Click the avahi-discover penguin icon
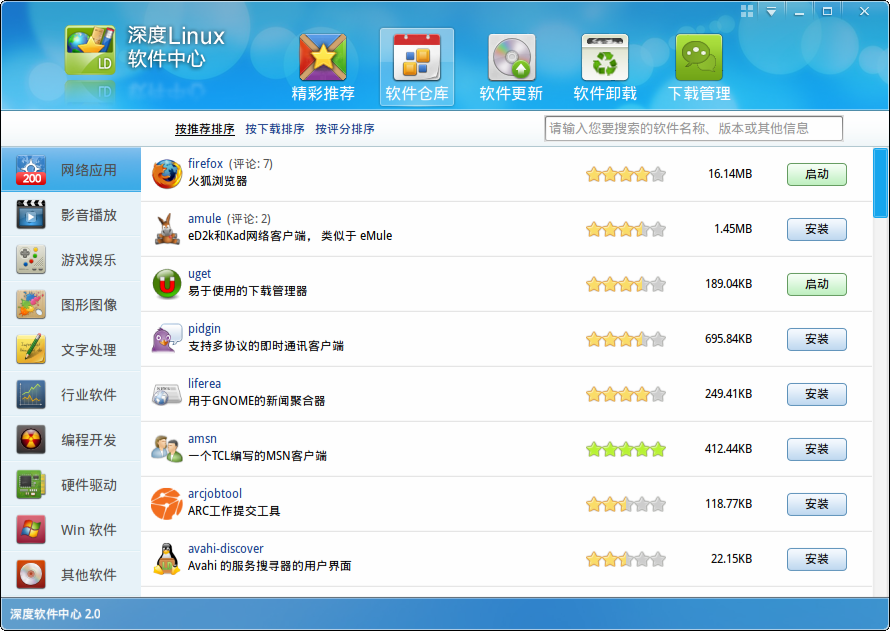Screen dimensions: 890x631 [167, 558]
